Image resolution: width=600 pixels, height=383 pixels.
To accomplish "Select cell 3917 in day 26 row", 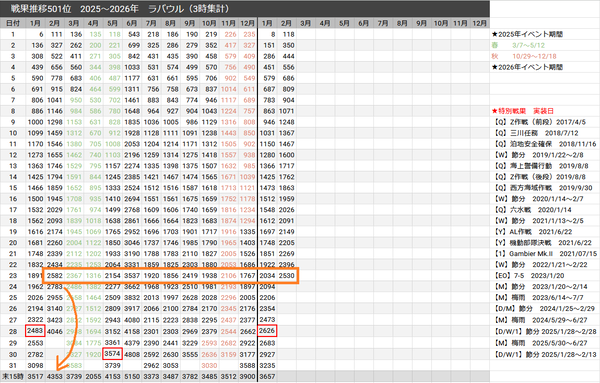I will click(x=132, y=308).
